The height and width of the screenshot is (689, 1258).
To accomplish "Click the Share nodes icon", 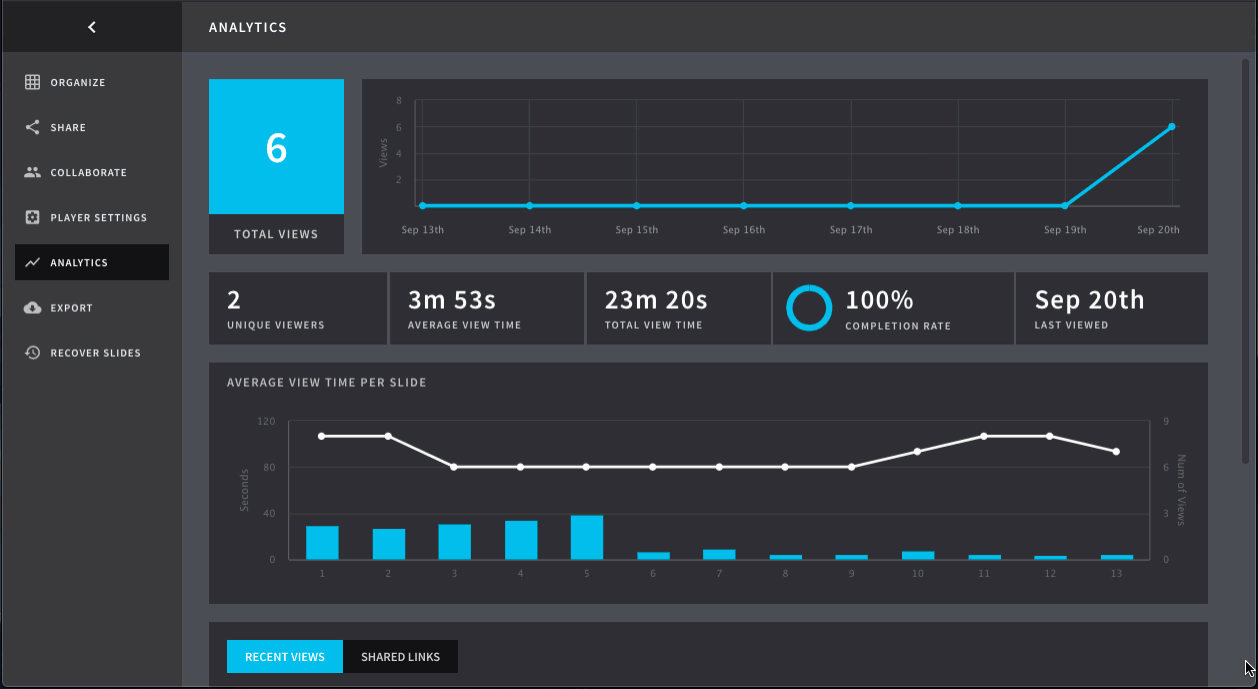I will tap(32, 127).
